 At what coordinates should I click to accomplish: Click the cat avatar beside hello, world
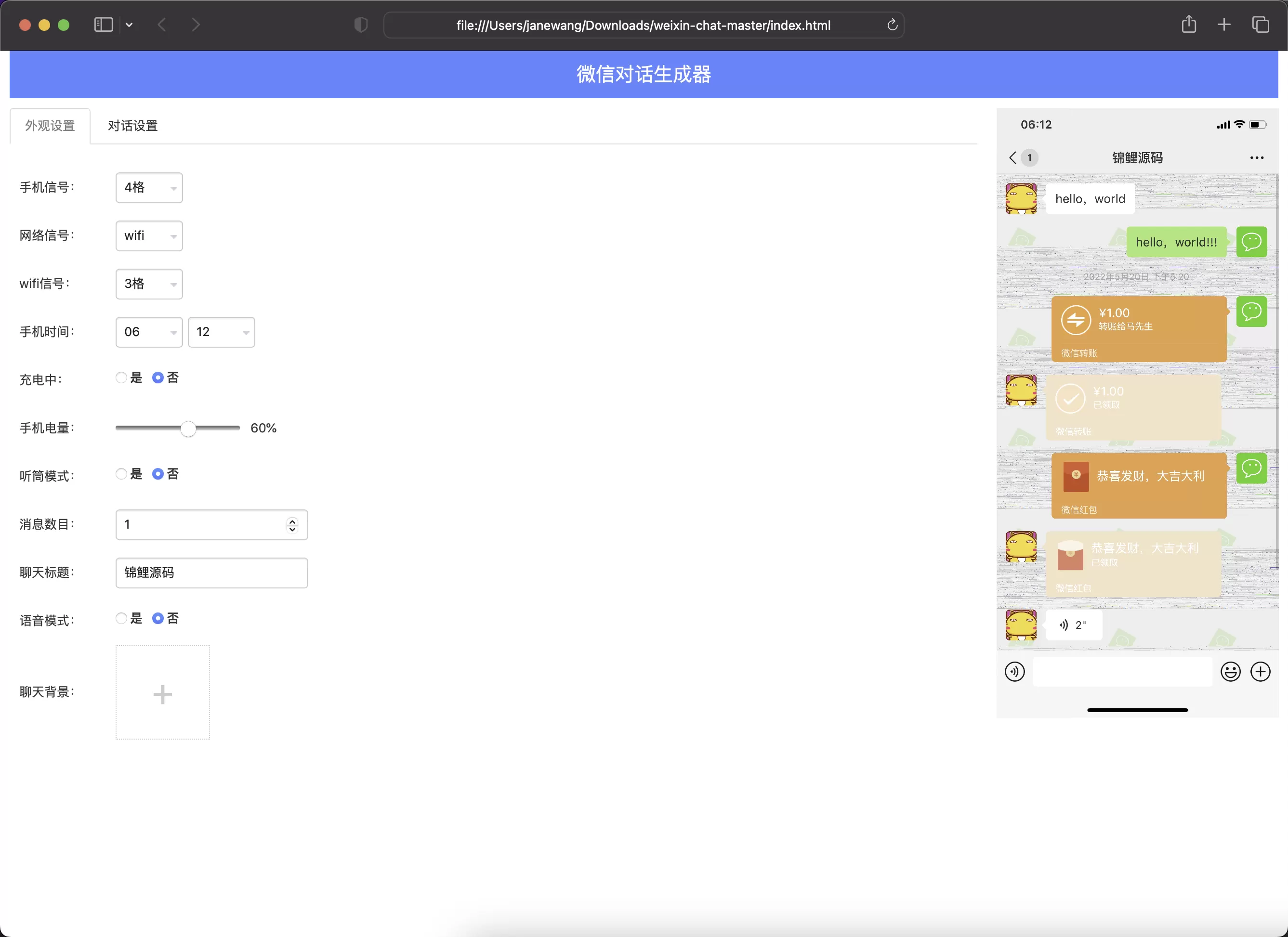click(1021, 199)
